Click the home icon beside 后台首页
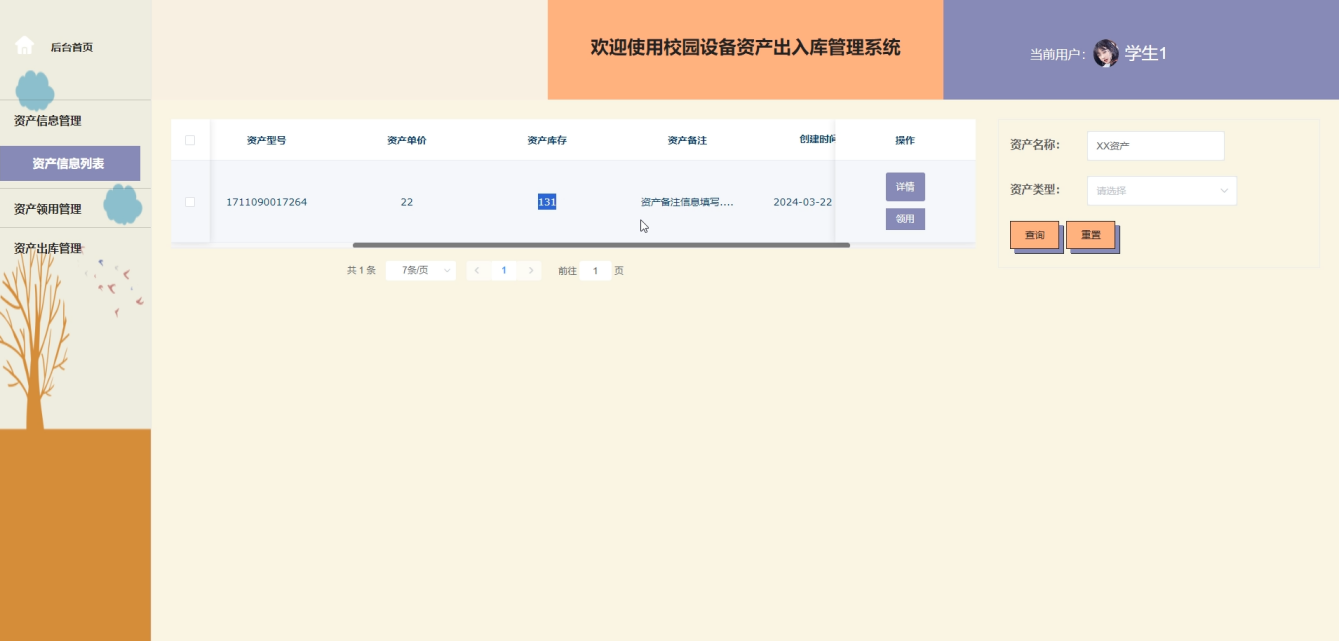 (x=25, y=46)
